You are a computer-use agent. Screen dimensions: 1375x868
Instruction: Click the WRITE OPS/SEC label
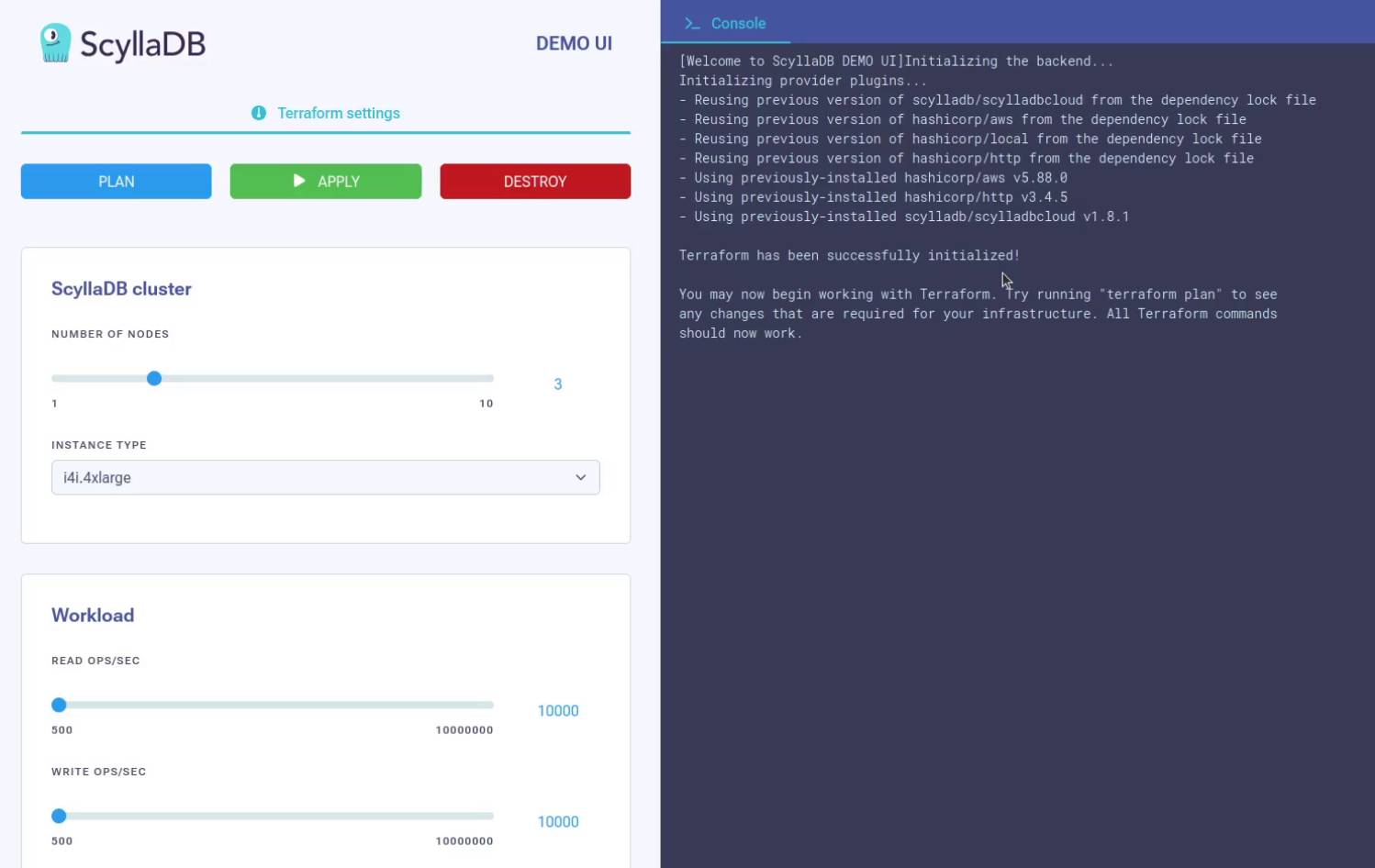tap(99, 772)
